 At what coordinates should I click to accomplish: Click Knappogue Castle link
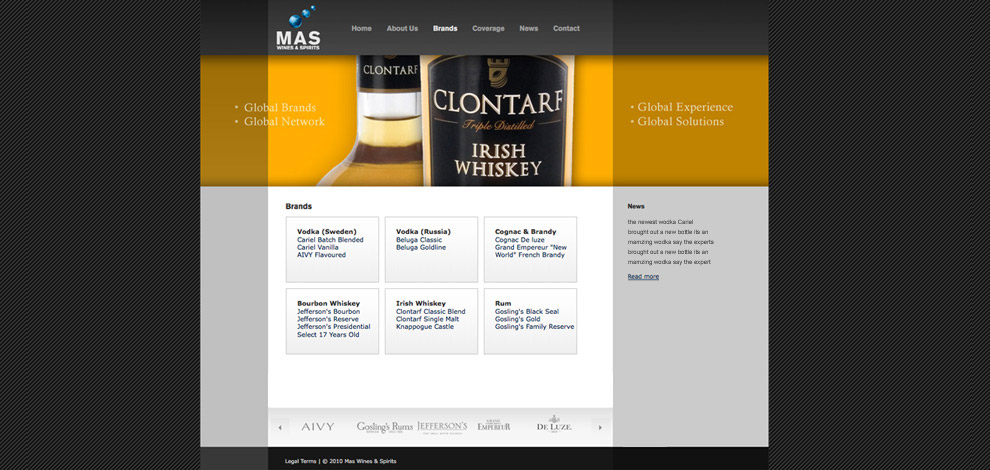pos(425,327)
